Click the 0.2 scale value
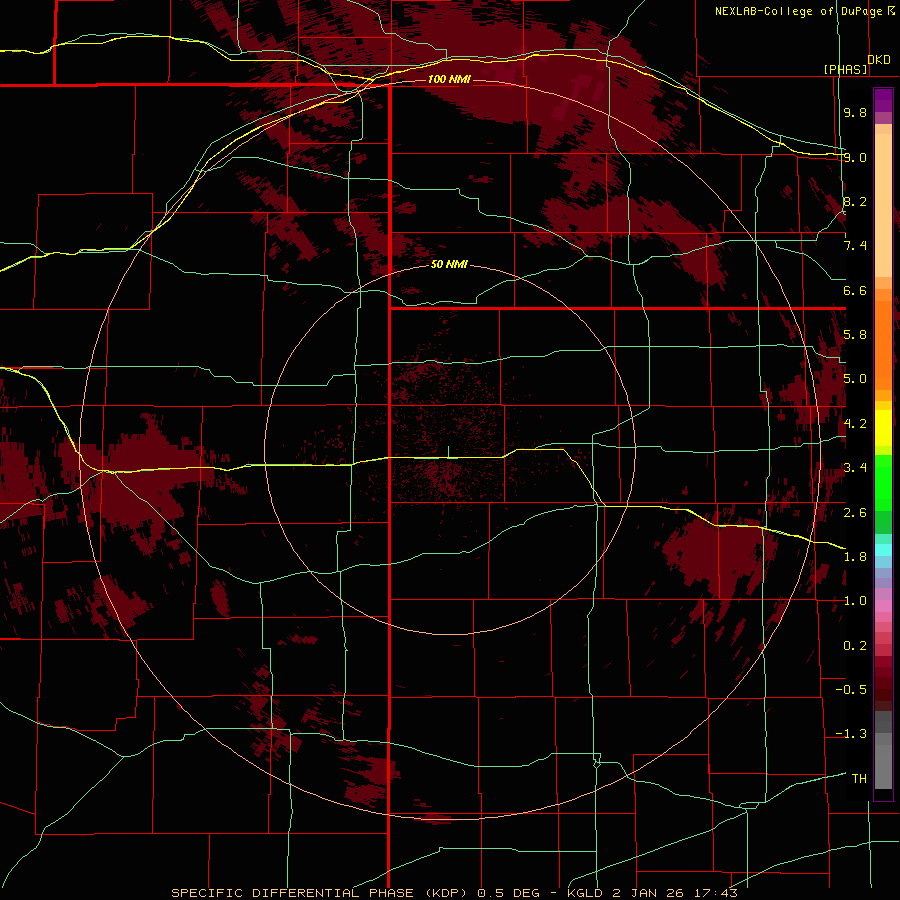Screen dimensions: 900x900 (855, 646)
